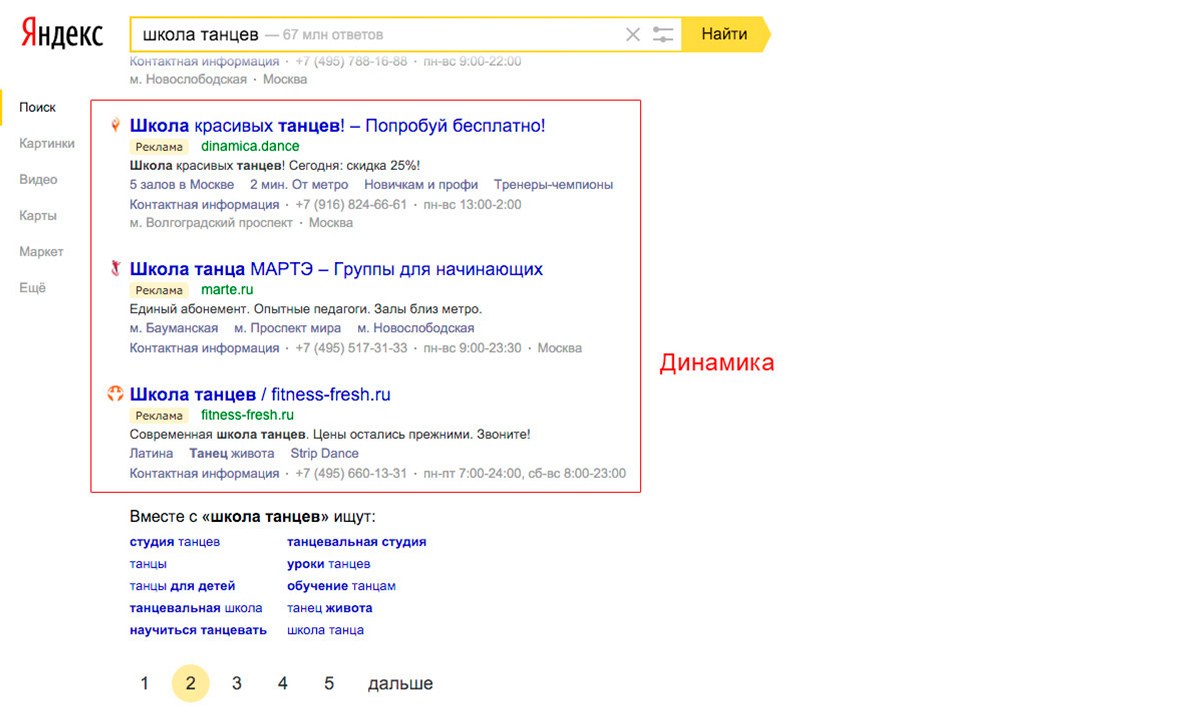
Task: Open the Видео search section
Action: [39, 180]
